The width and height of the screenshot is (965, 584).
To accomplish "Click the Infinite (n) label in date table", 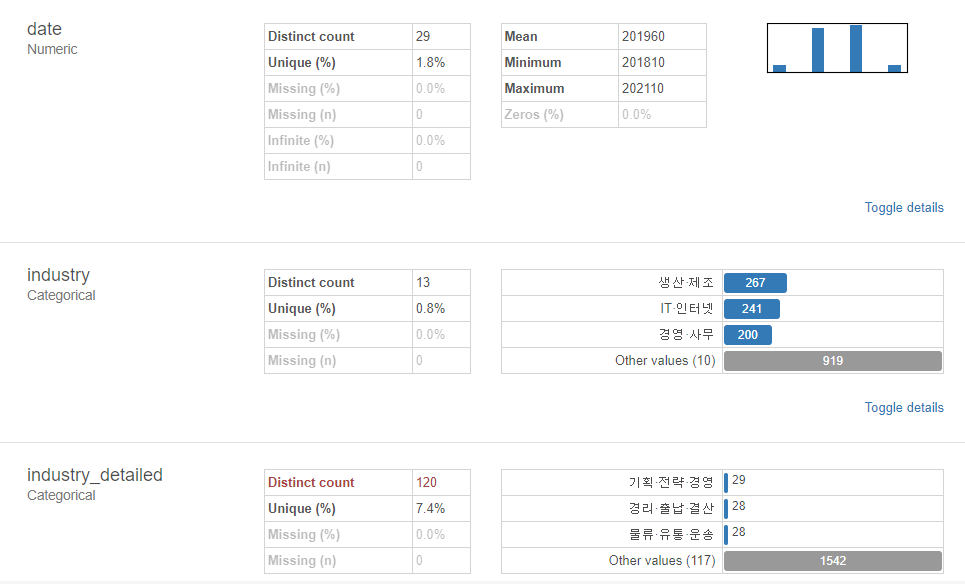I will coord(299,166).
